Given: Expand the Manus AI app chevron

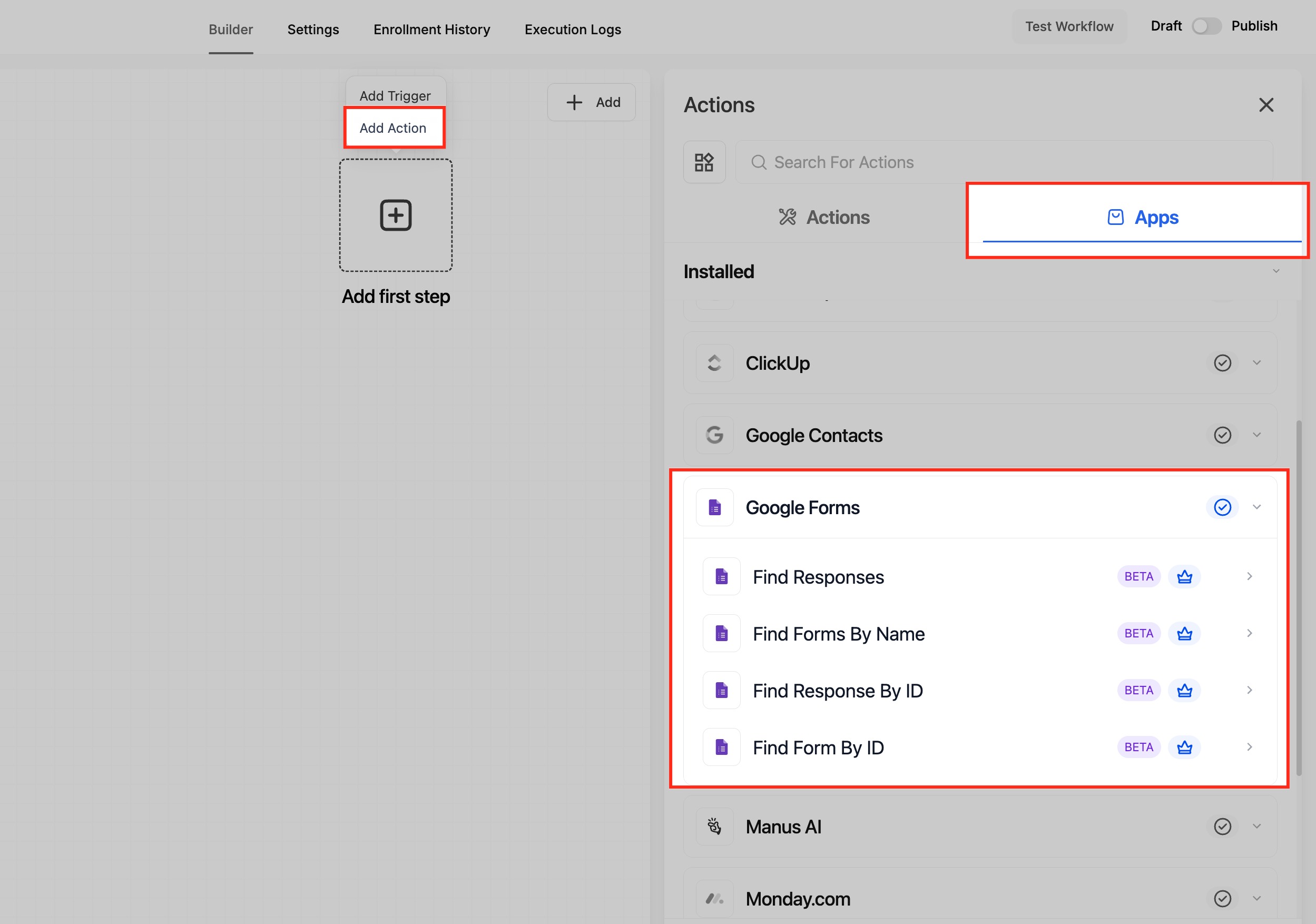Looking at the screenshot, I should point(1256,827).
